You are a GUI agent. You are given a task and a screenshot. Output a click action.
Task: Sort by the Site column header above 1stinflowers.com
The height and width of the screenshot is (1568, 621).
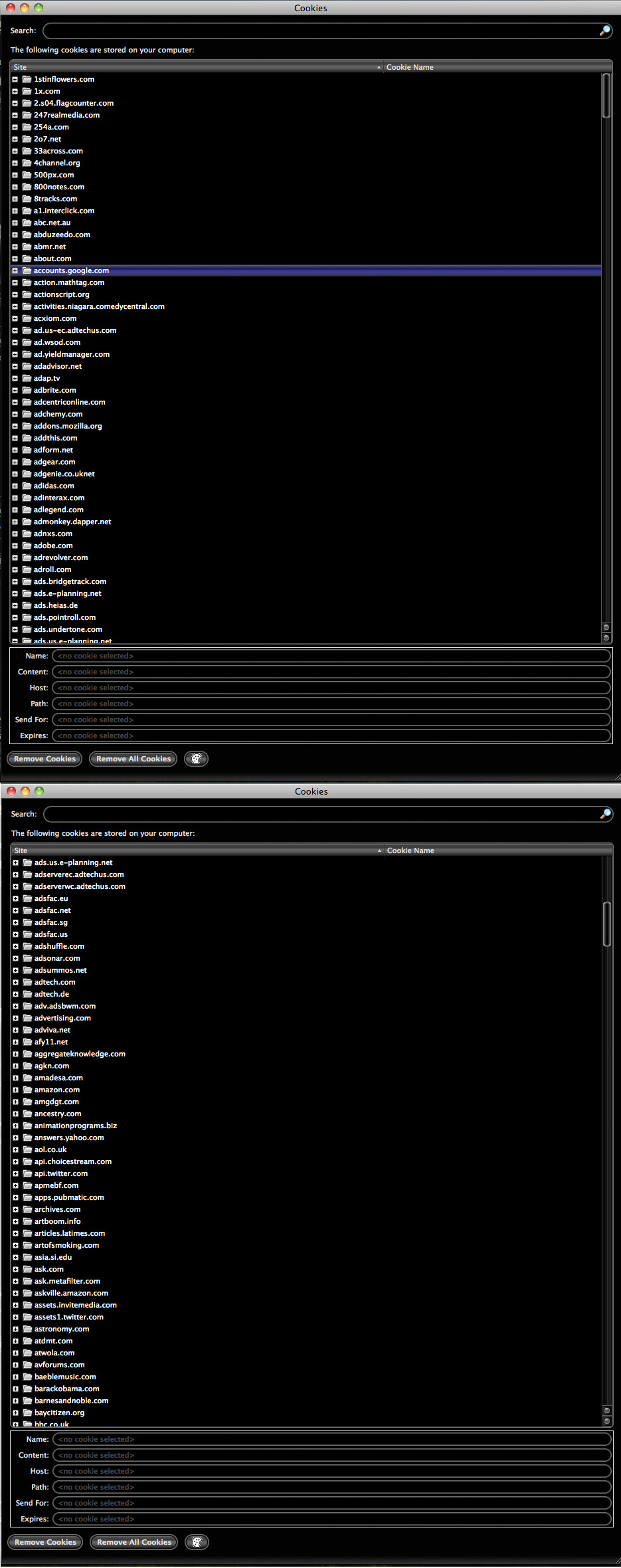[197, 67]
